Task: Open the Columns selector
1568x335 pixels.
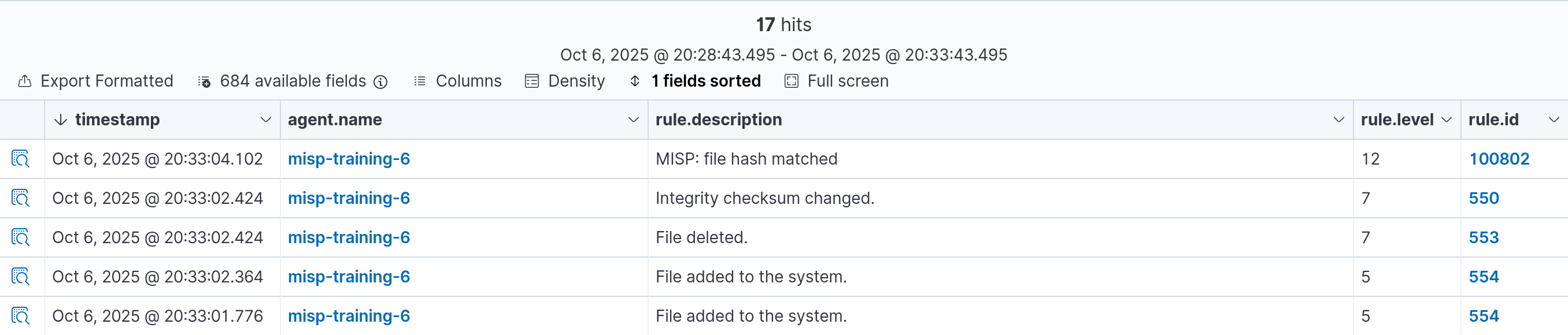Action: [458, 81]
